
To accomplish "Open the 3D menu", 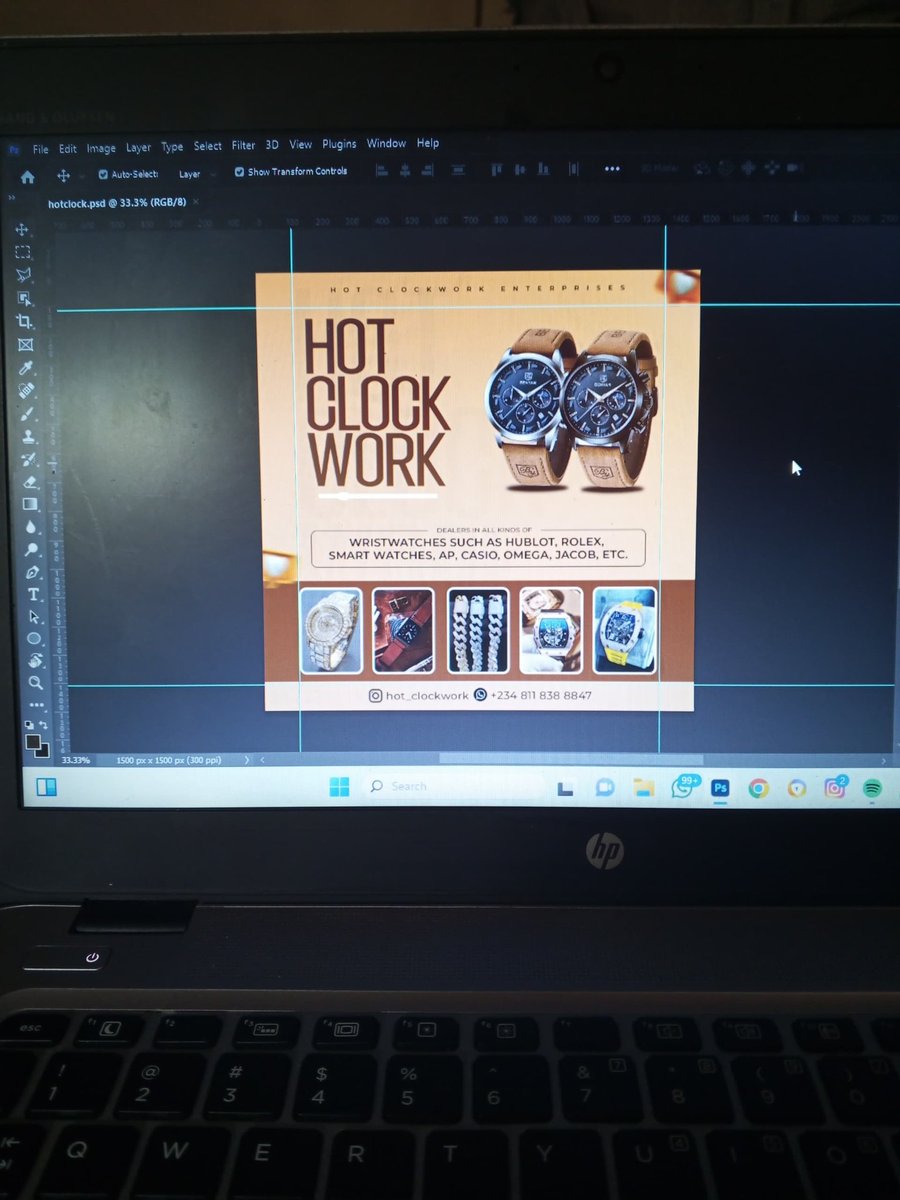I will (x=272, y=145).
